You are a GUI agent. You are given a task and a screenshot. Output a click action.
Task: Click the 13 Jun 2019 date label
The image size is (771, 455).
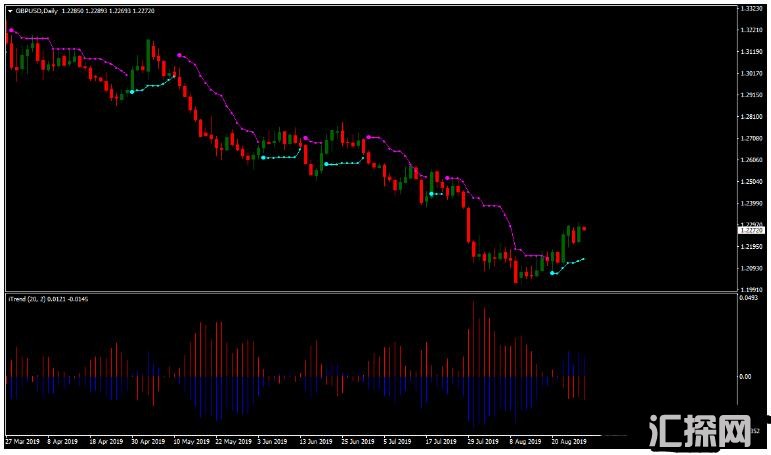coord(316,441)
